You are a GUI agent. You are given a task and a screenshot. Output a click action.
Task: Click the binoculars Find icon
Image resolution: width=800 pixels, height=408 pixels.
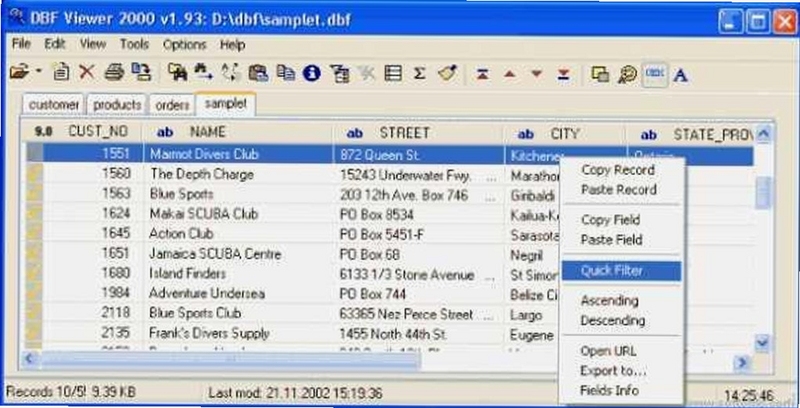tap(177, 73)
